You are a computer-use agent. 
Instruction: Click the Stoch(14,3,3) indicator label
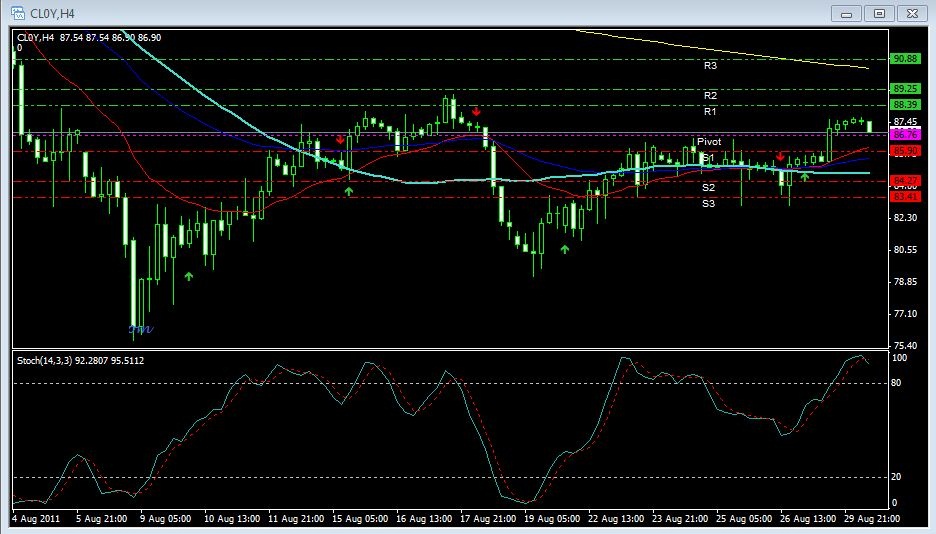pyautogui.click(x=81, y=360)
